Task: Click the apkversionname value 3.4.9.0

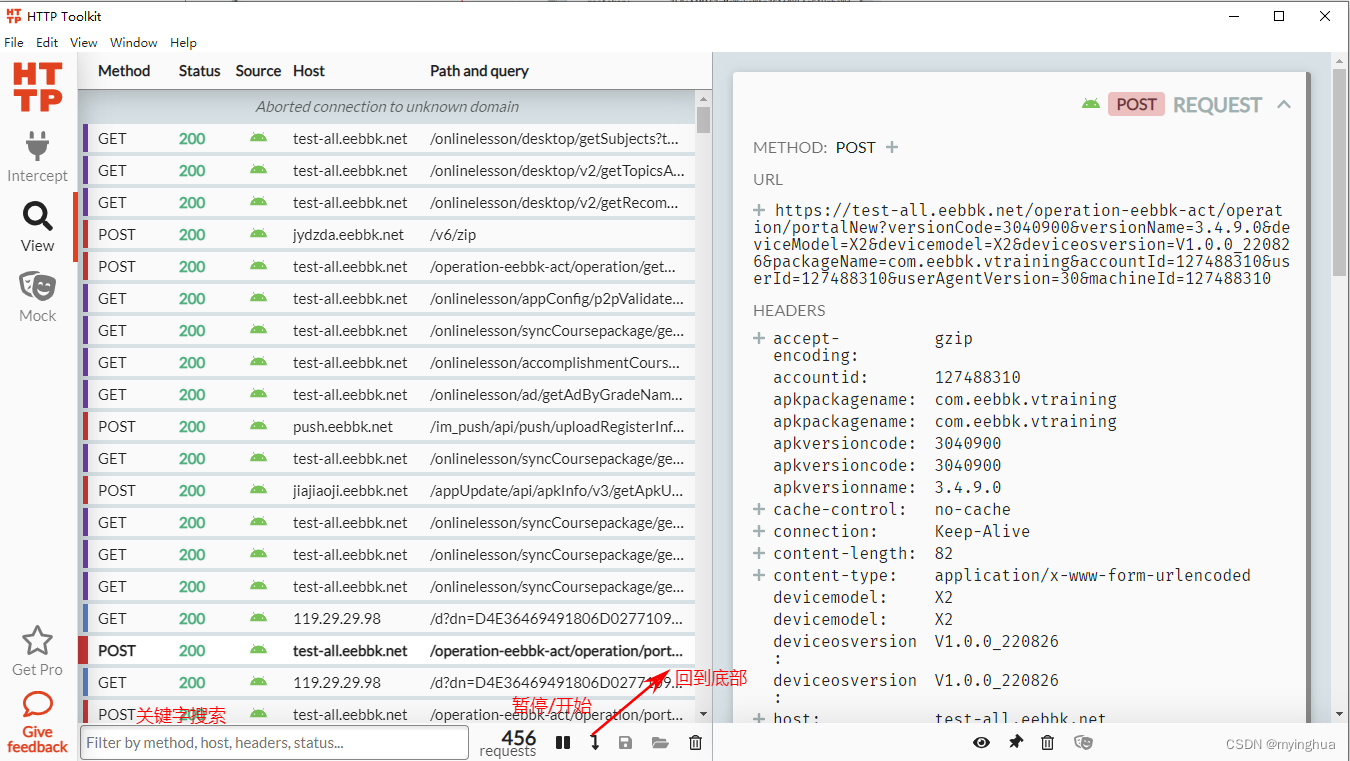Action: click(x=968, y=487)
